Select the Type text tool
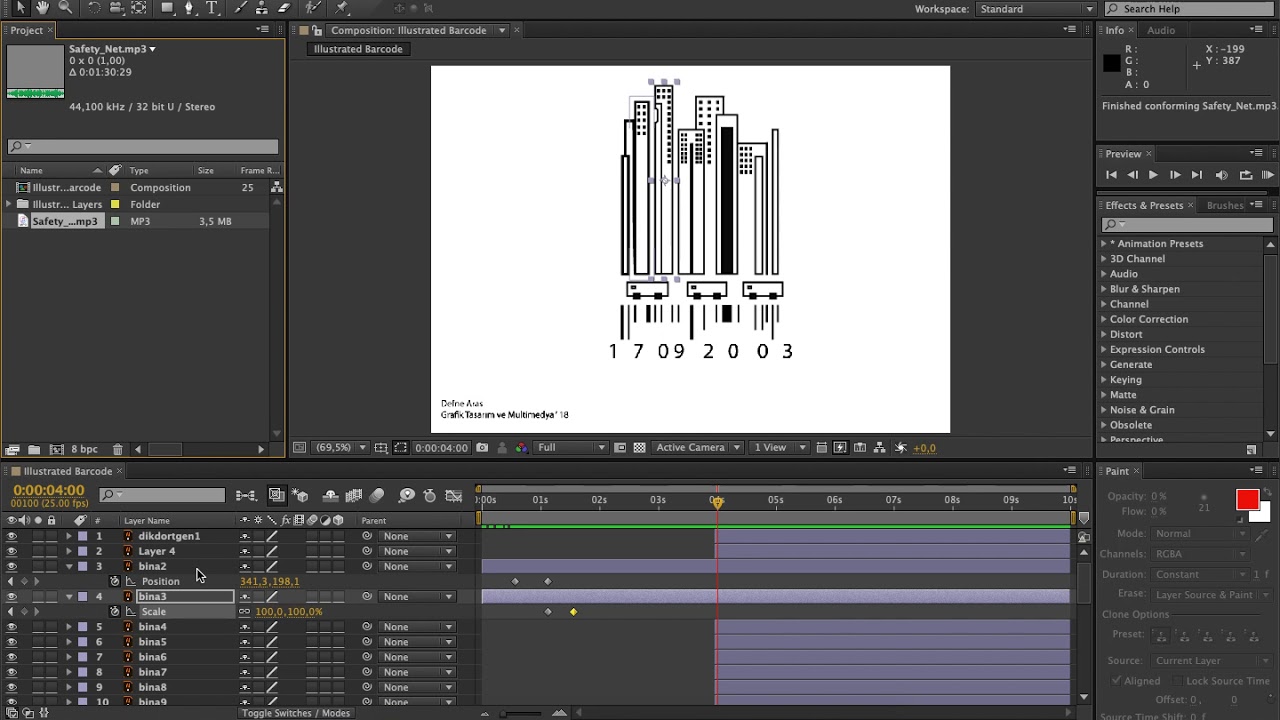Screen dimensions: 1280x720 coord(212,8)
